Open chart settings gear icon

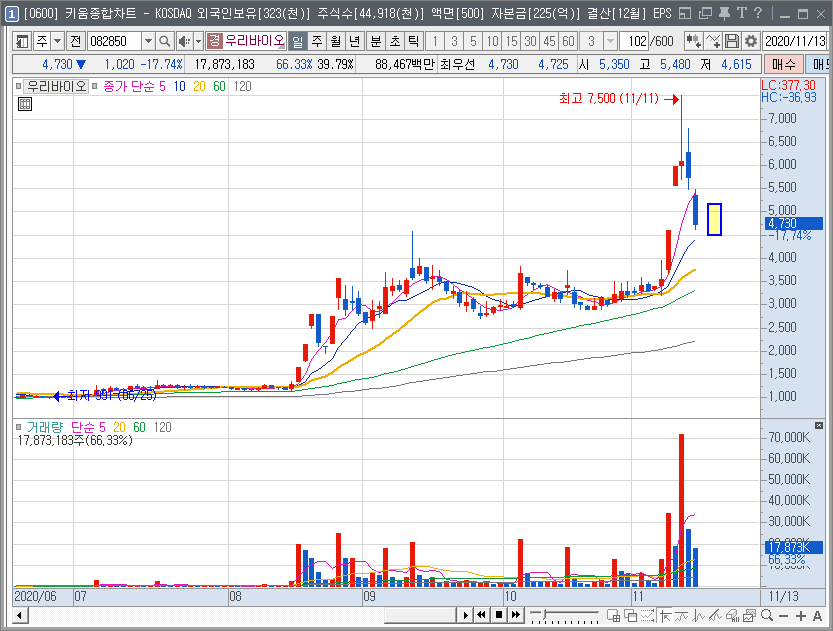coord(751,41)
